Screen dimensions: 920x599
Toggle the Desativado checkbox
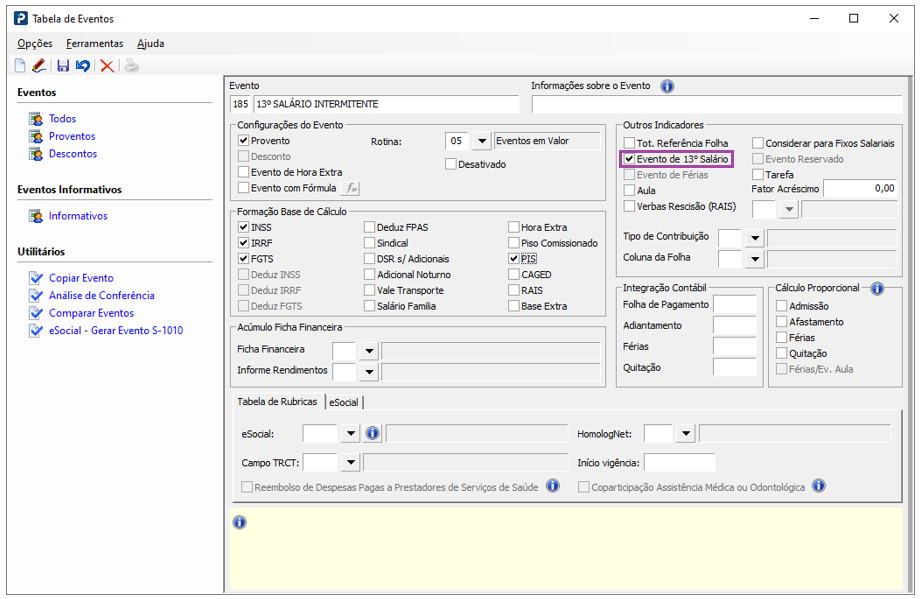(451, 164)
